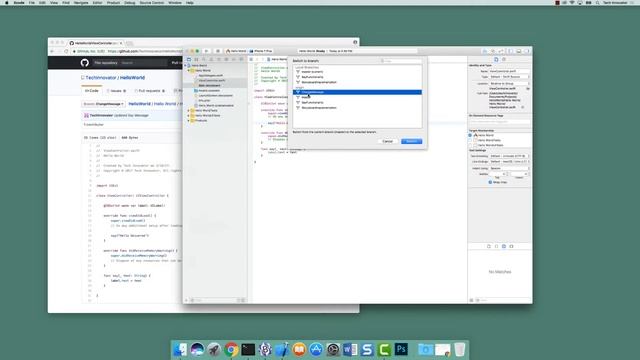Select the remote master branch row

pos(357,98)
